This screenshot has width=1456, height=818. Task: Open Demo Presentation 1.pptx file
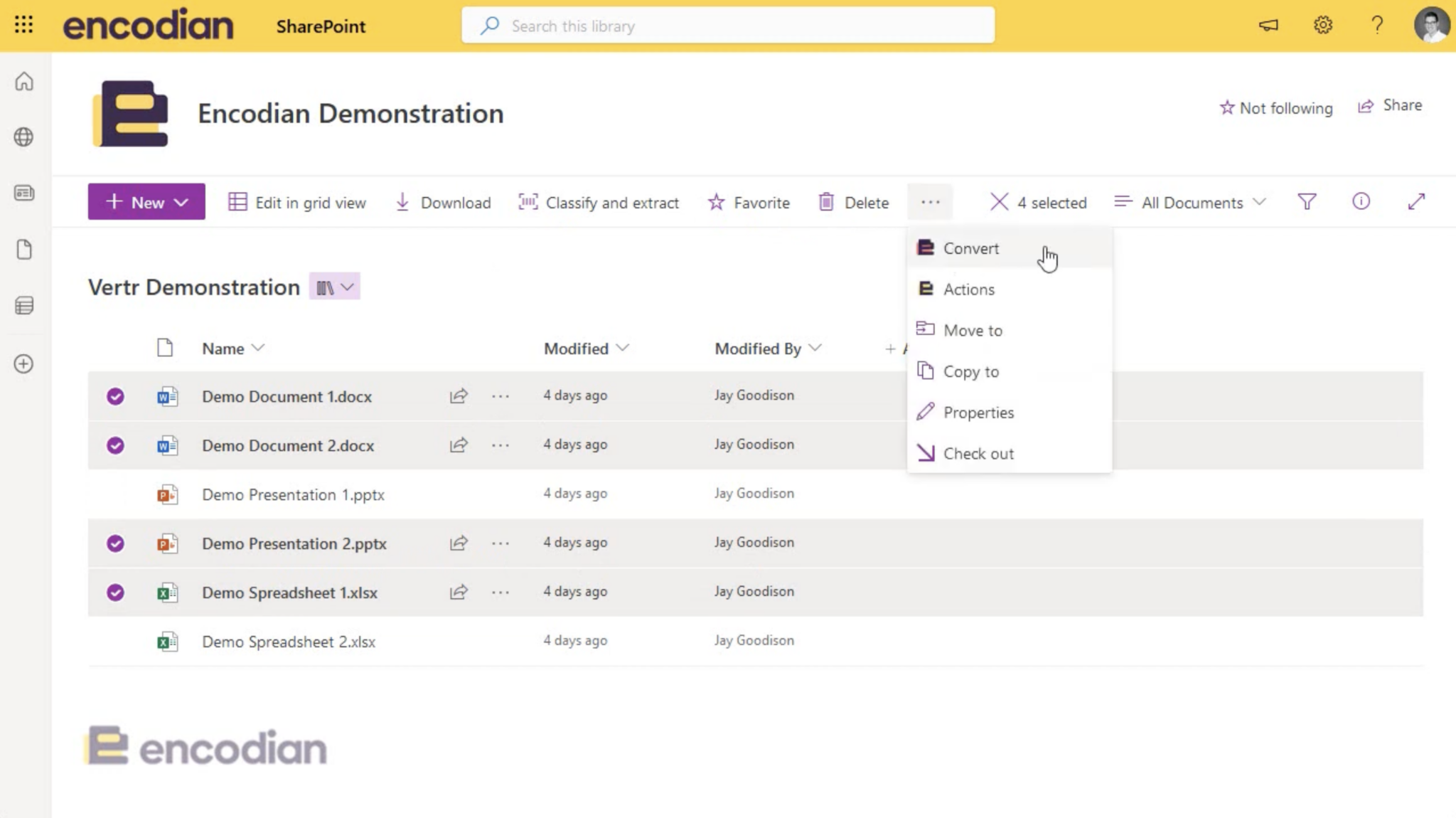(x=293, y=494)
